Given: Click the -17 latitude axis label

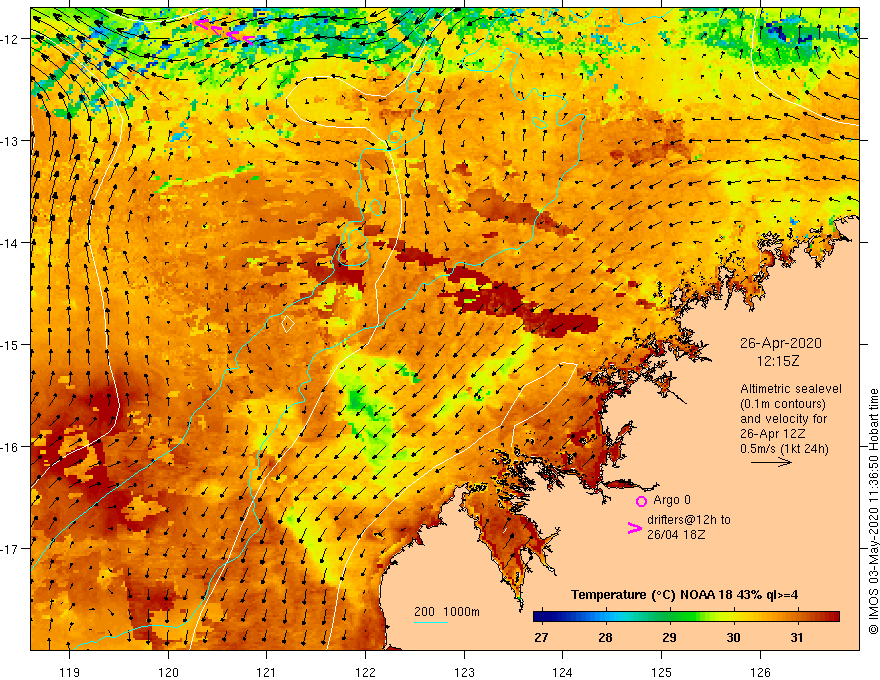Looking at the screenshot, I should point(11,549).
